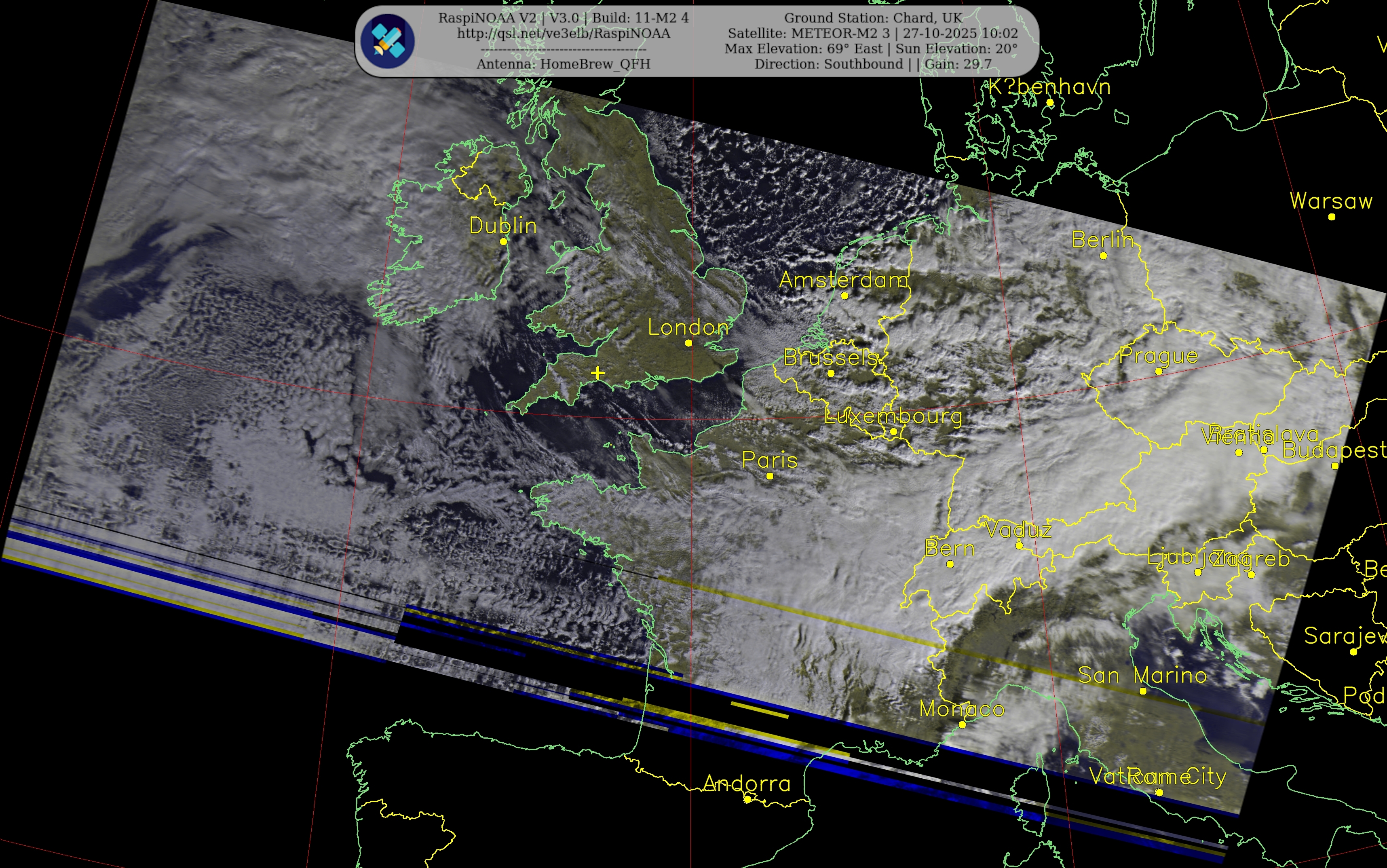Viewport: 1387px width, 868px height.
Task: Click the Paris city marker dot
Action: 770,476
